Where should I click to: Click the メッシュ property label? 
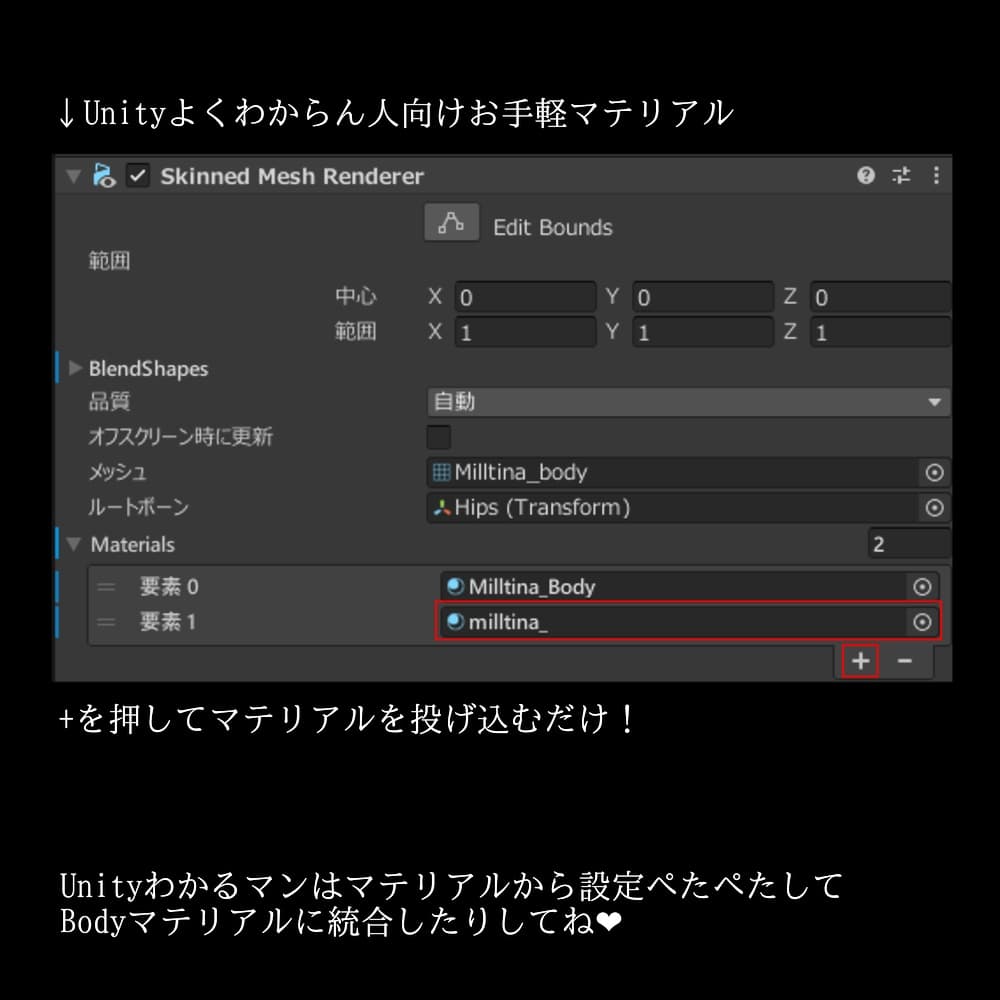click(x=117, y=472)
